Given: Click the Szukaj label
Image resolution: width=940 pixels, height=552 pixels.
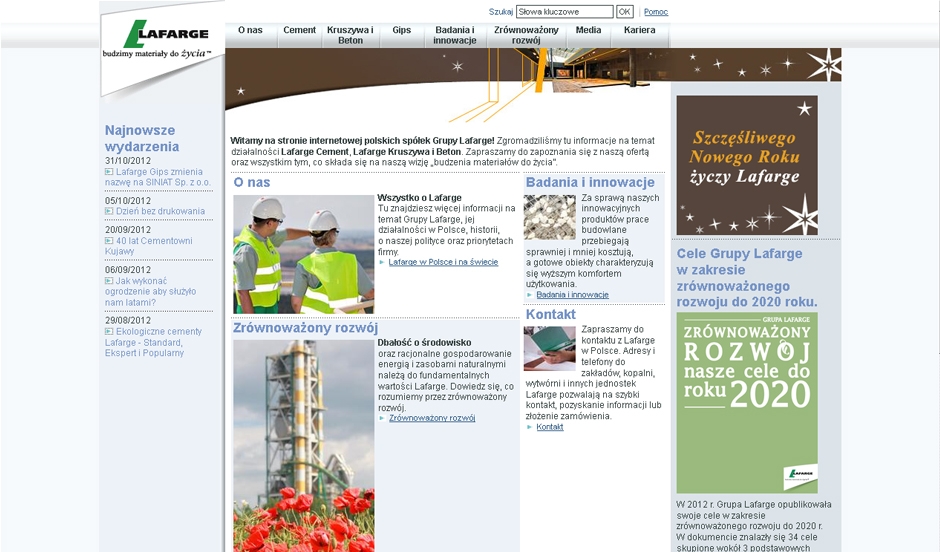Looking at the screenshot, I should 501,12.
